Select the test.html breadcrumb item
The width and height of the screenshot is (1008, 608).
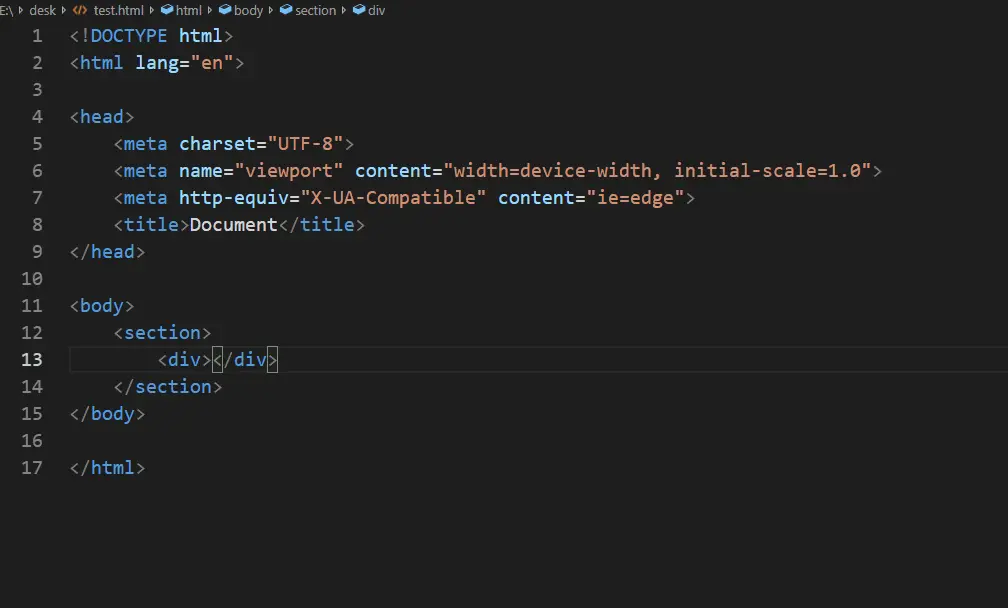[119, 10]
